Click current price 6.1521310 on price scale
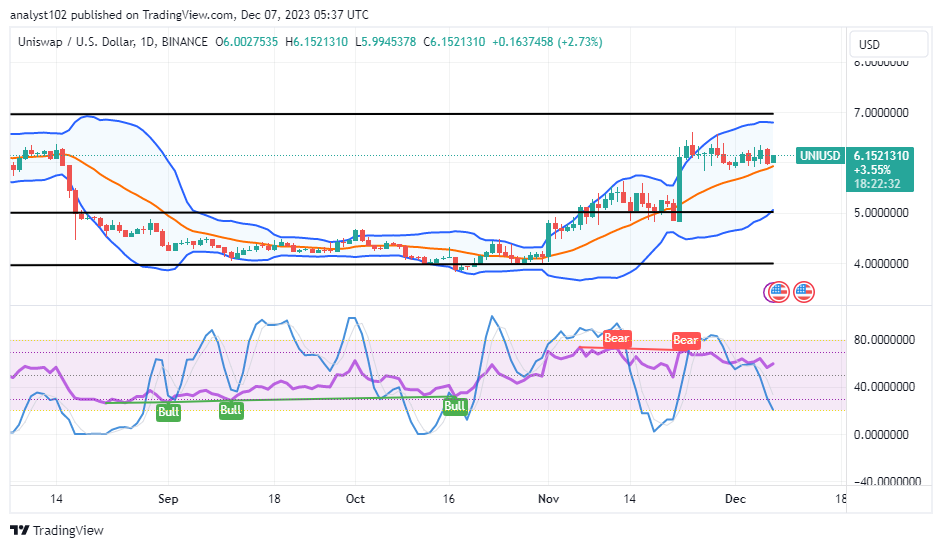This screenshot has width=942, height=548. pyautogui.click(x=881, y=156)
